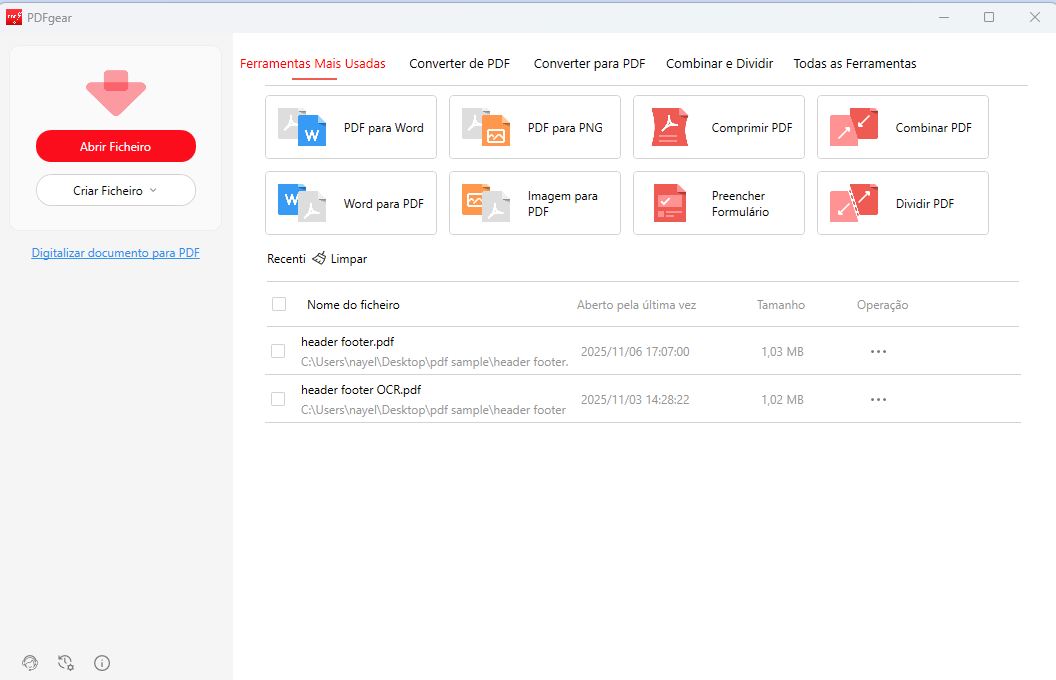Viewport: 1056px width, 680px height.
Task: Select the PDF para PNG tool icon
Action: tap(486, 128)
